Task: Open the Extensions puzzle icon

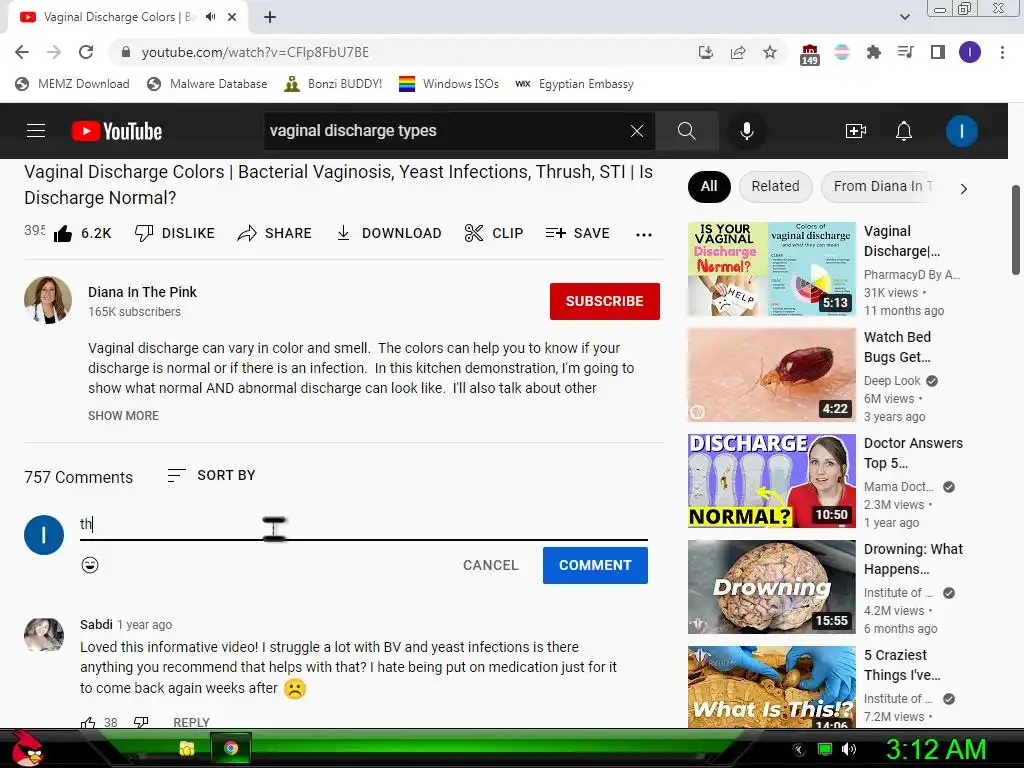Action: coord(873,52)
